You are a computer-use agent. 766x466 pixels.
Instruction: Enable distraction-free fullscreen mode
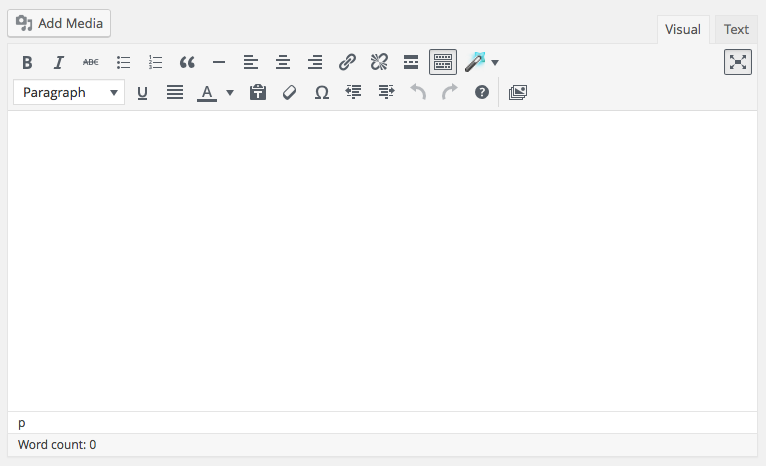[x=738, y=62]
